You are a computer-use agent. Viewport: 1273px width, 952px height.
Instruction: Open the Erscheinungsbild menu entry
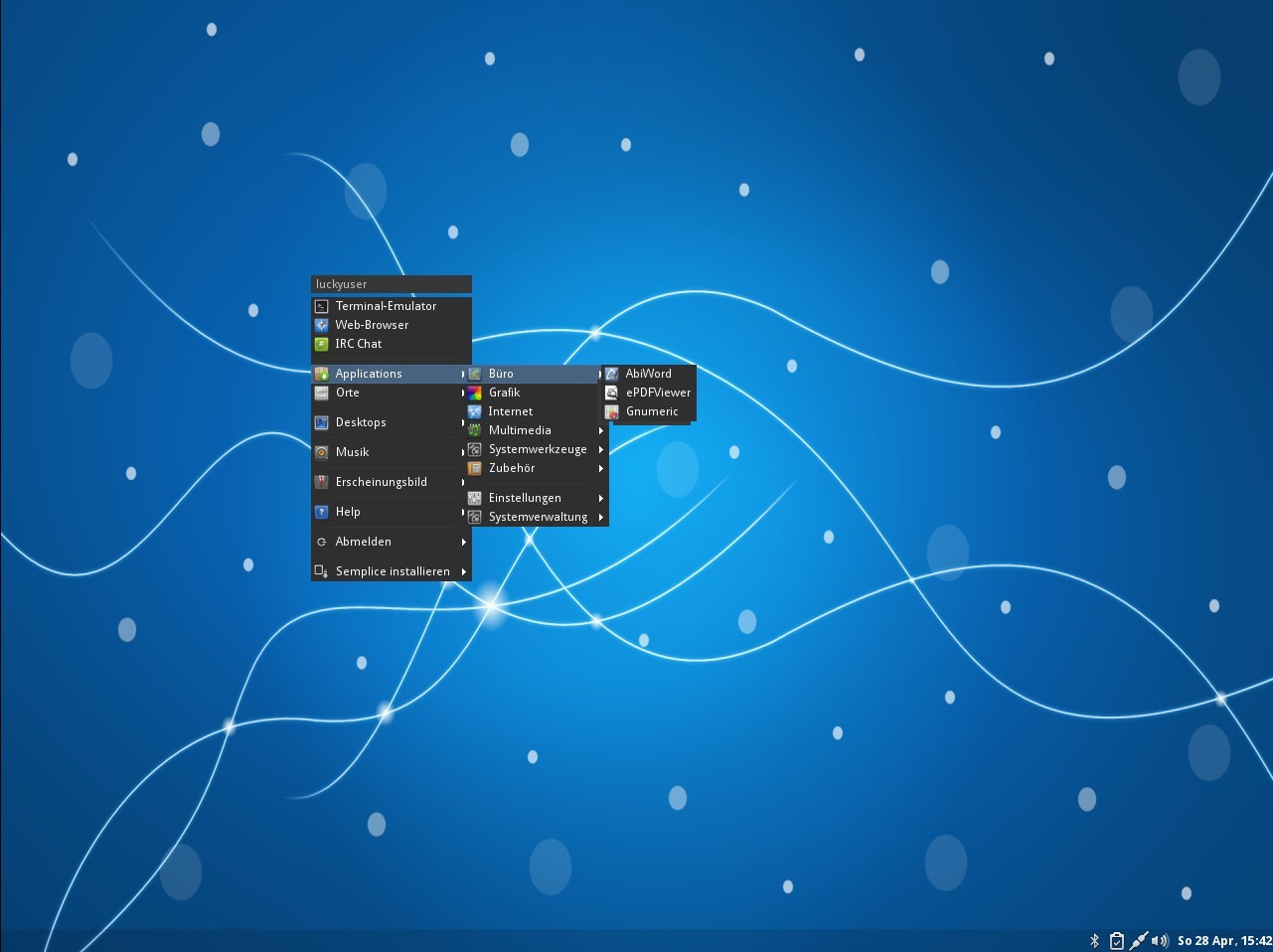pos(381,482)
